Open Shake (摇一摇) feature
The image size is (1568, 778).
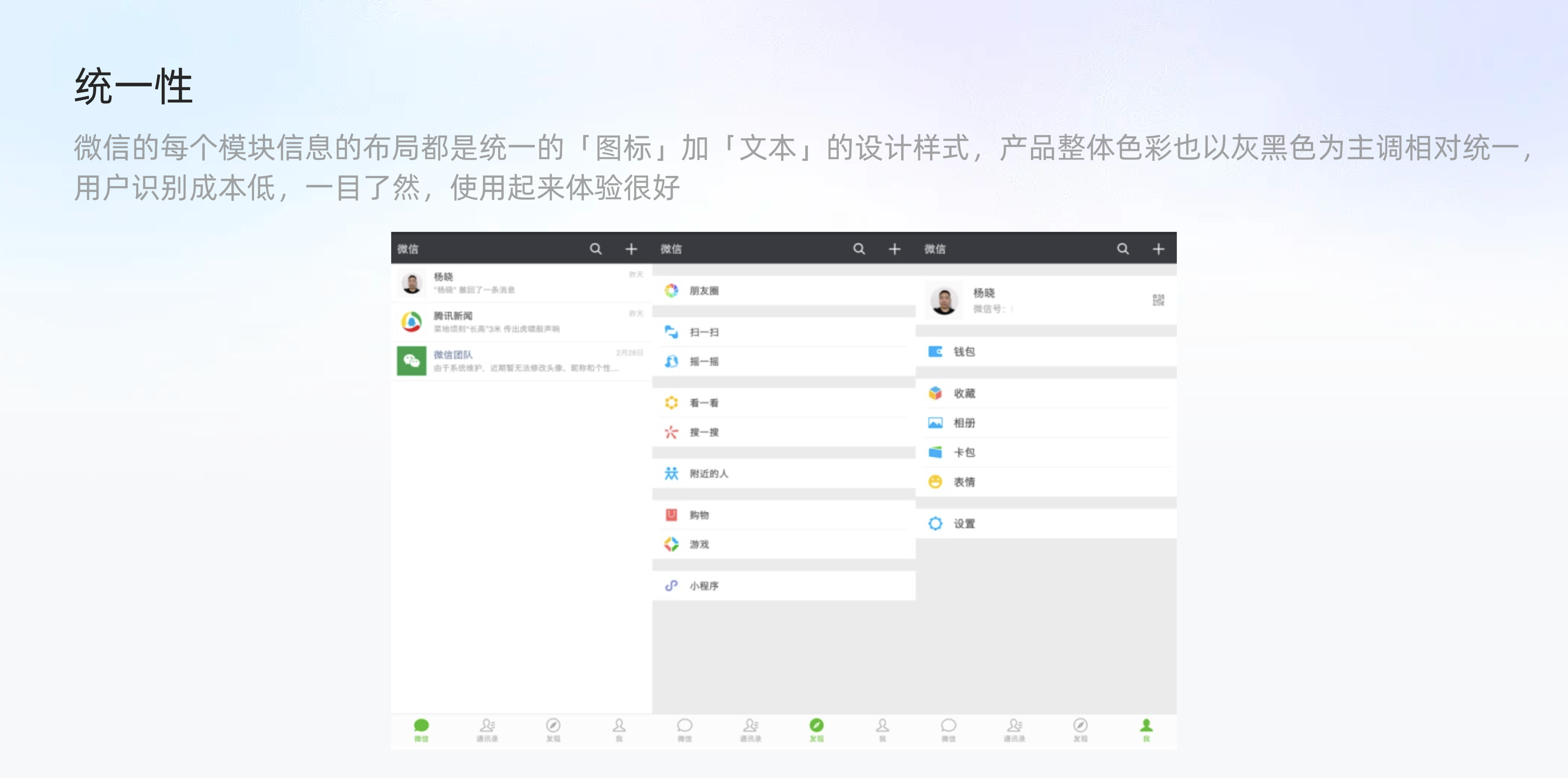coord(704,361)
